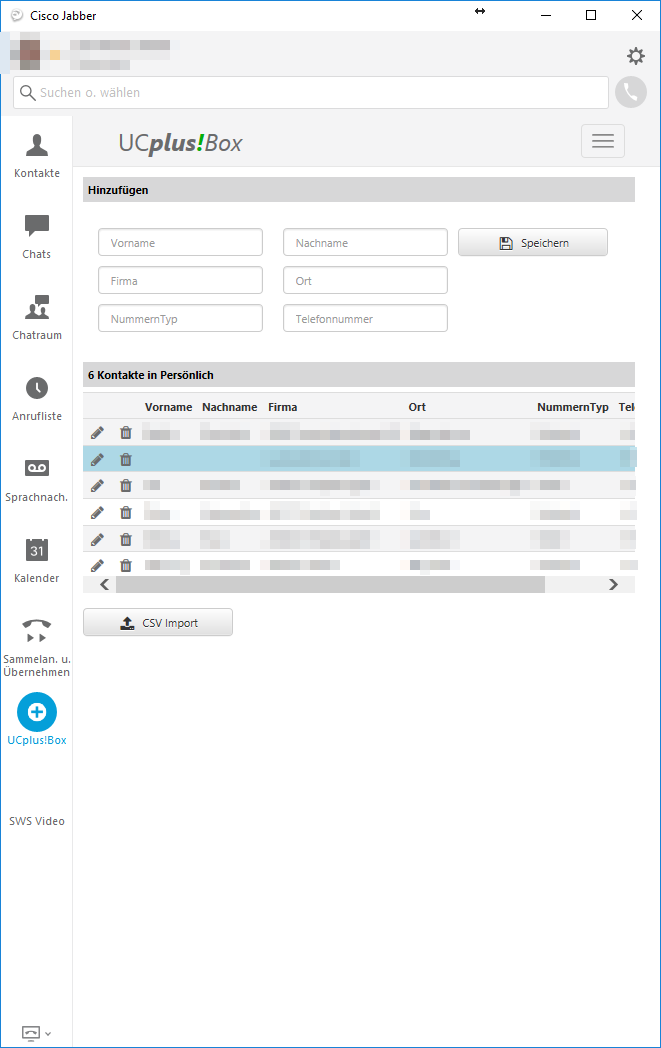Delete the fourth contact row trash

tap(126, 513)
